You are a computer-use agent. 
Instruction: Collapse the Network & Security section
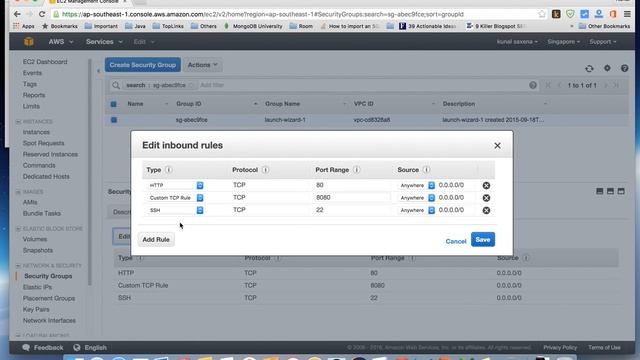pyautogui.click(x=18, y=266)
